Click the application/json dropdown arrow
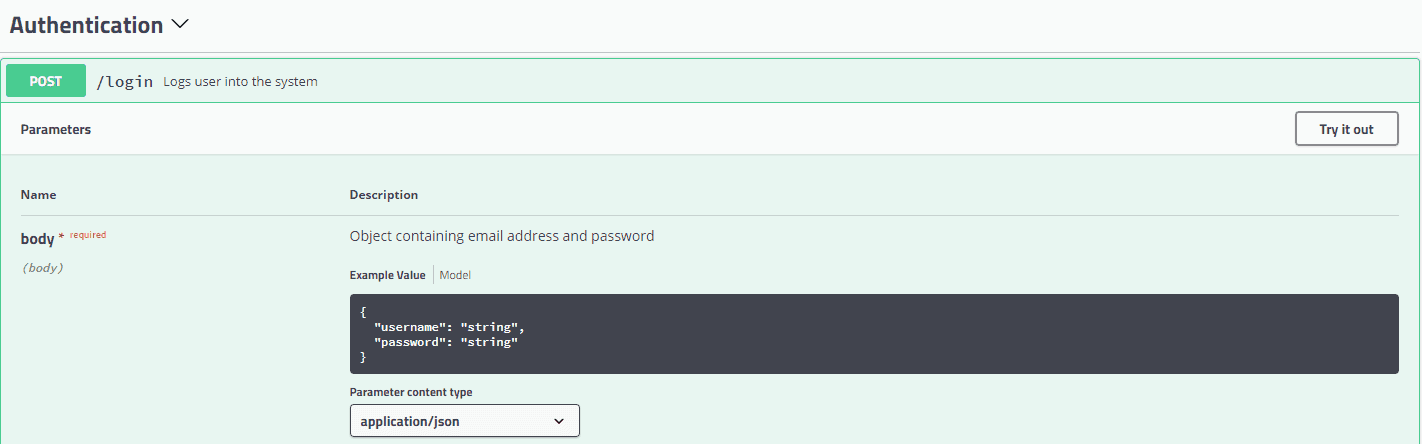Viewport: 1422px width, 444px height. click(x=559, y=422)
